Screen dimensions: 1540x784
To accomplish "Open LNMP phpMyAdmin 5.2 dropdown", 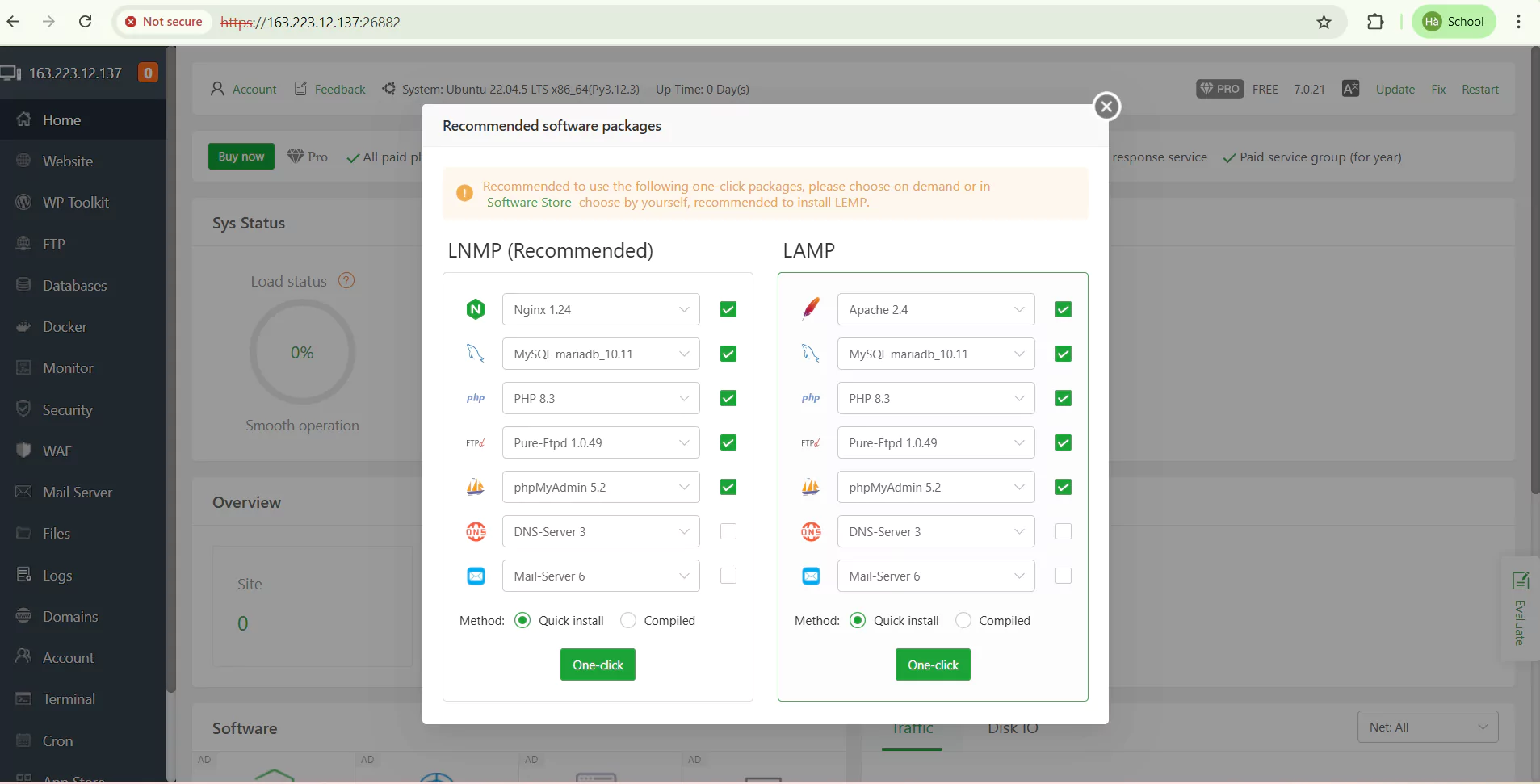I will pyautogui.click(x=601, y=487).
